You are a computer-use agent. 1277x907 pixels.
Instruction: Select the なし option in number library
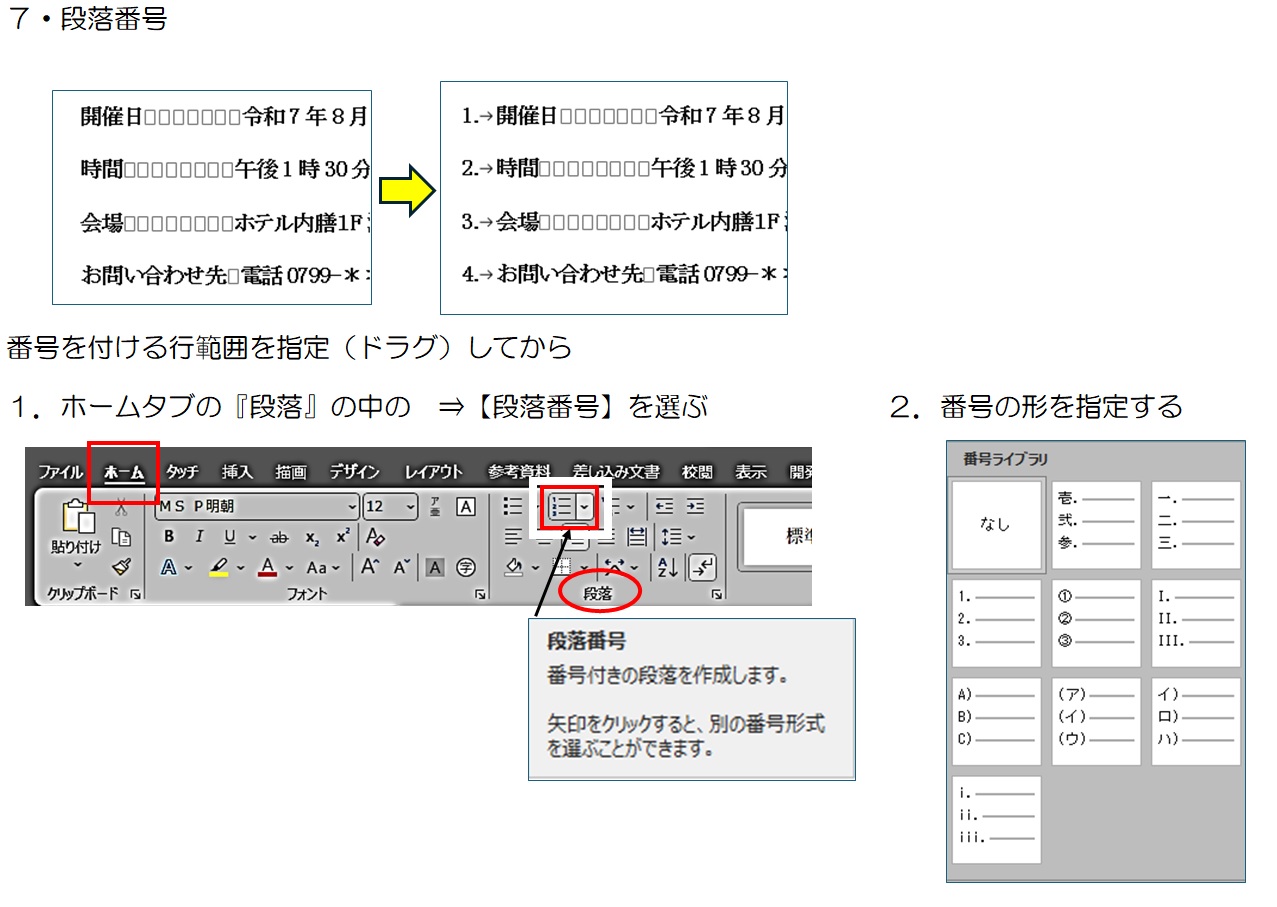point(996,525)
